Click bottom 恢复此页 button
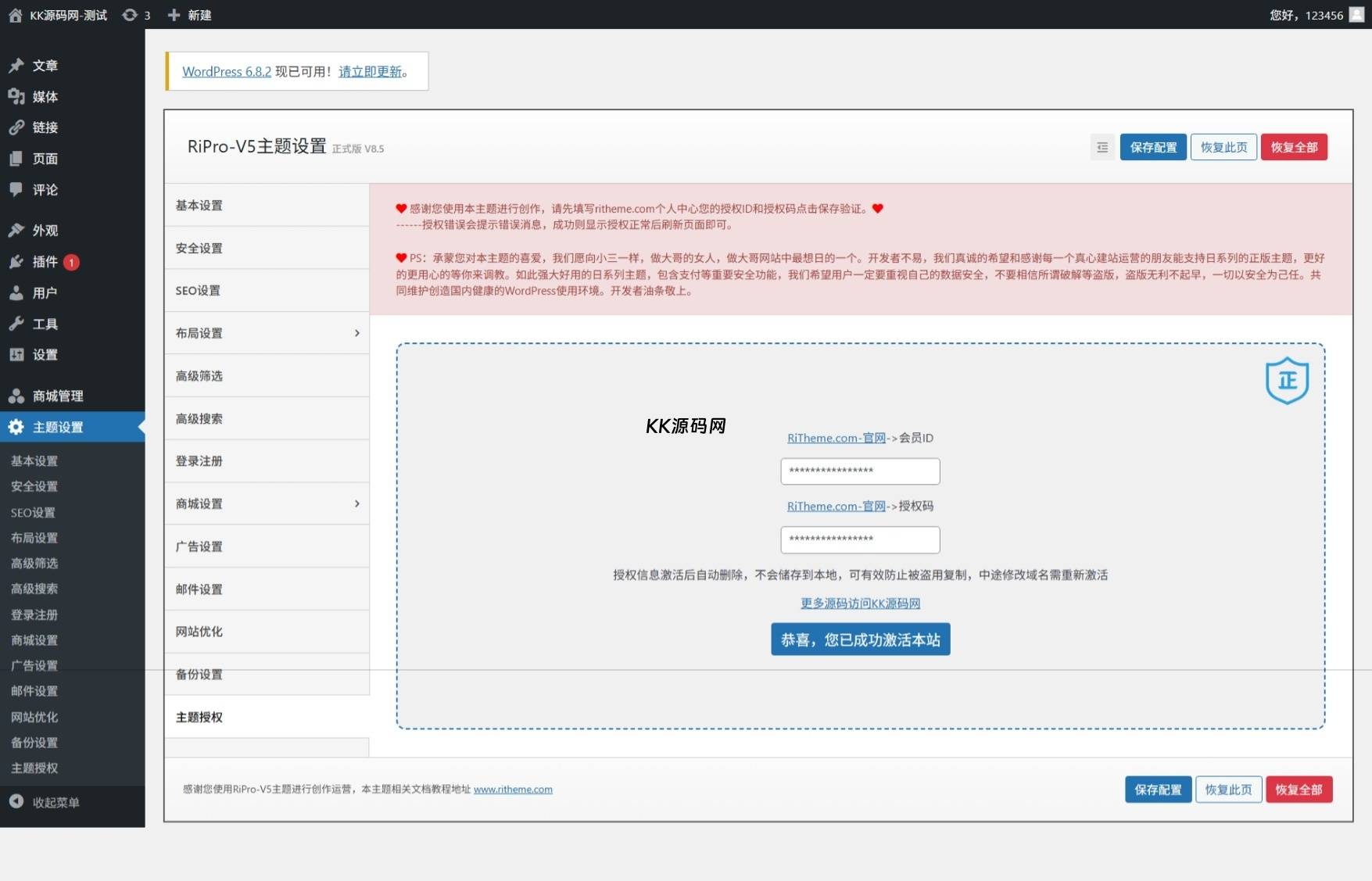This screenshot has width=1372, height=881. pos(1228,790)
